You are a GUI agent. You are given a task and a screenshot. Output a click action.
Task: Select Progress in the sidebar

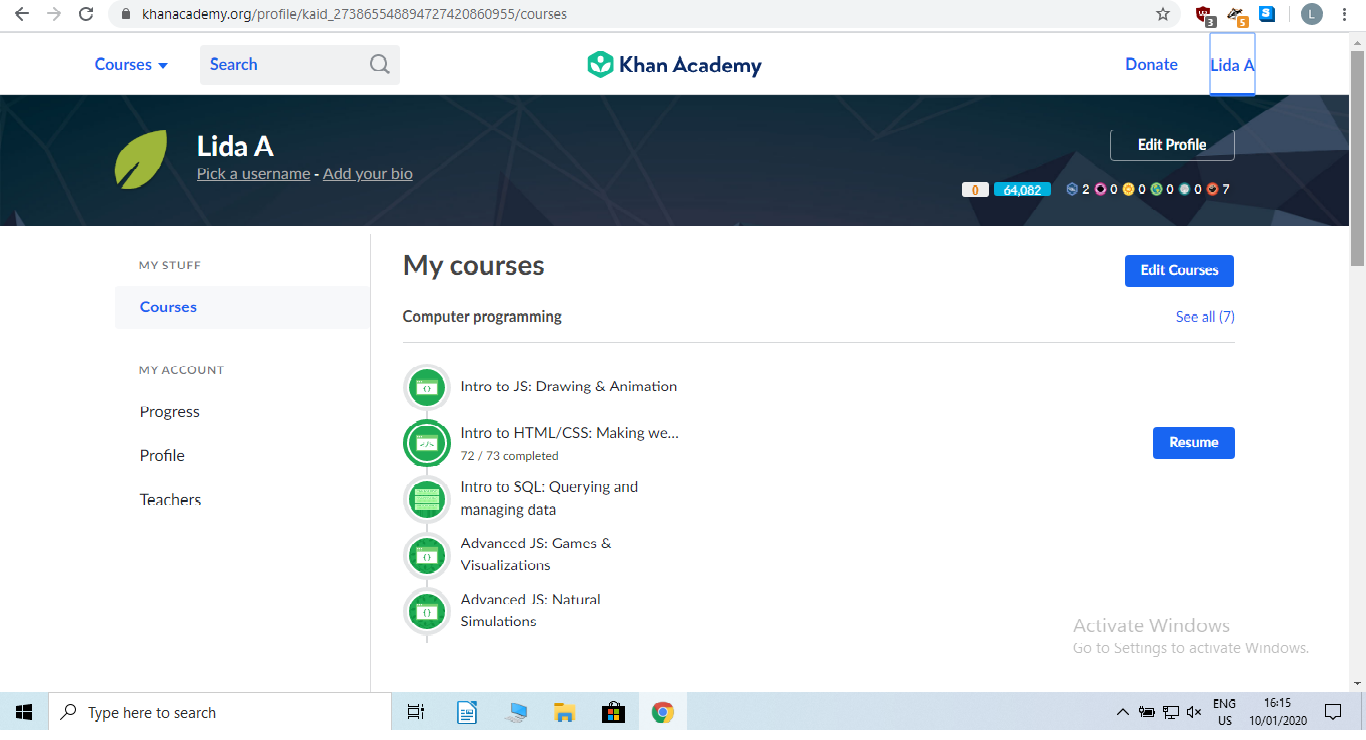click(x=170, y=412)
